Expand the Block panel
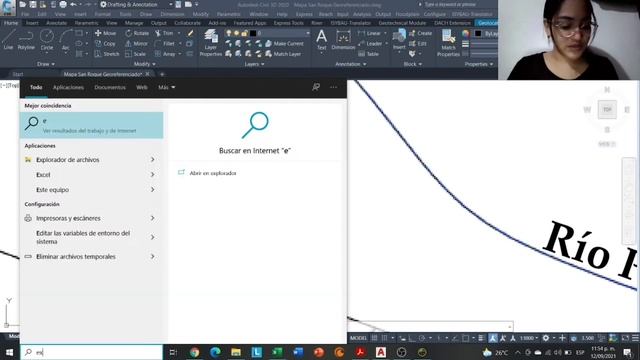Viewport: 640px width, 360px height. point(413,64)
